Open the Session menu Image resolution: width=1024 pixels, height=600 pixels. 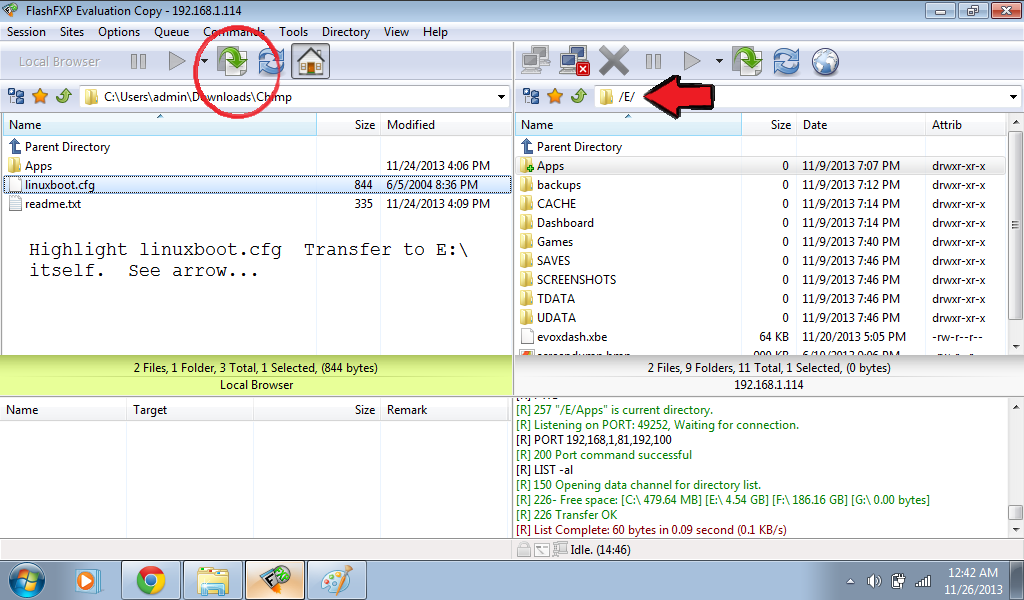(26, 32)
